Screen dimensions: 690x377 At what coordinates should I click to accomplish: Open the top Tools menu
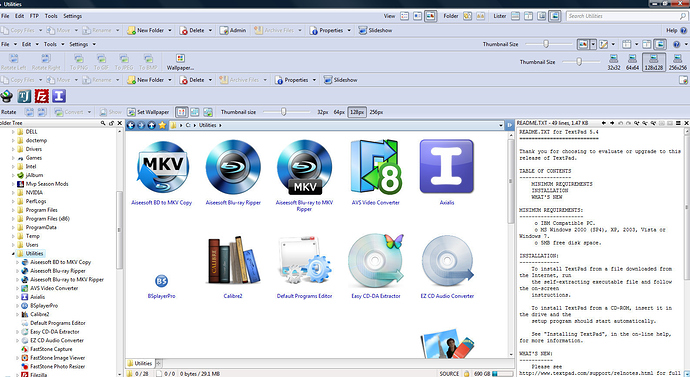coord(51,16)
